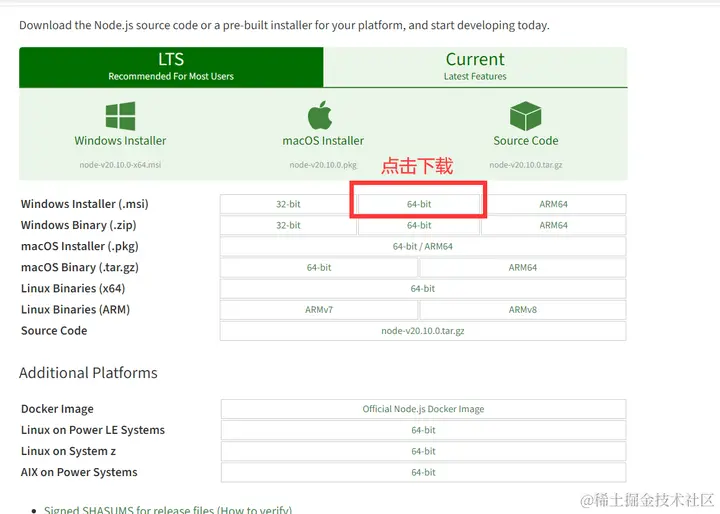
Task: Download Windows Installer (.msi) 32-bit
Action: (288, 204)
